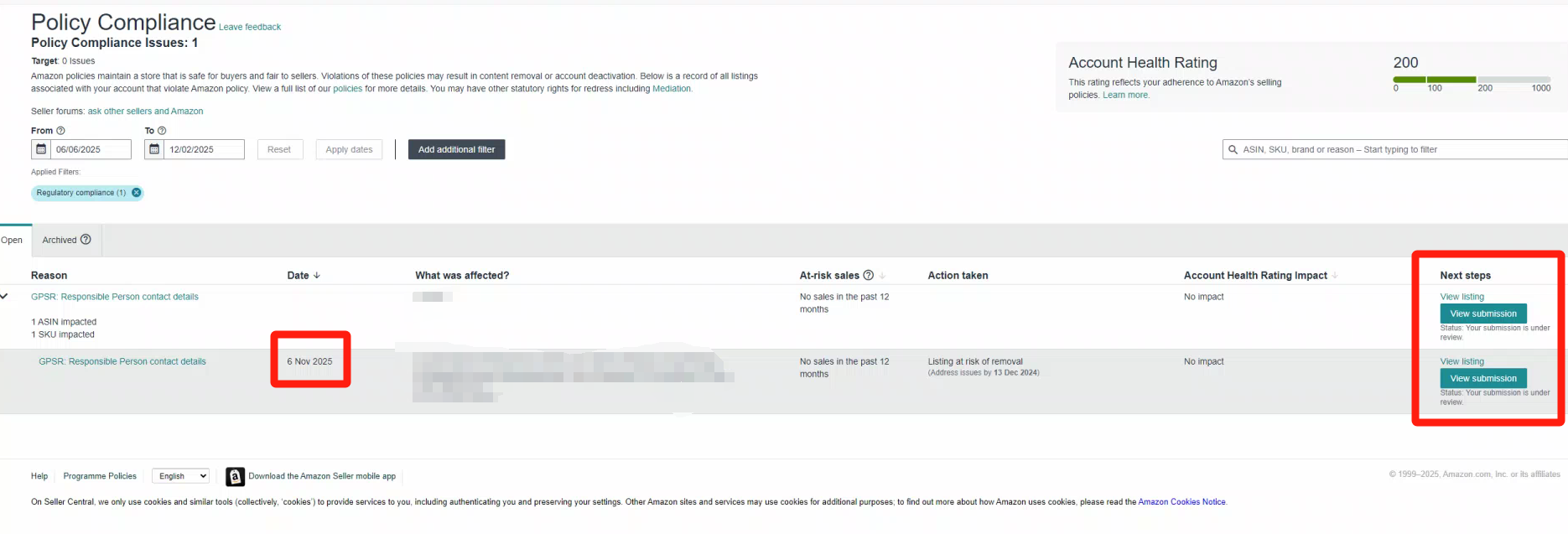Click the To date calendar icon

coord(154,149)
